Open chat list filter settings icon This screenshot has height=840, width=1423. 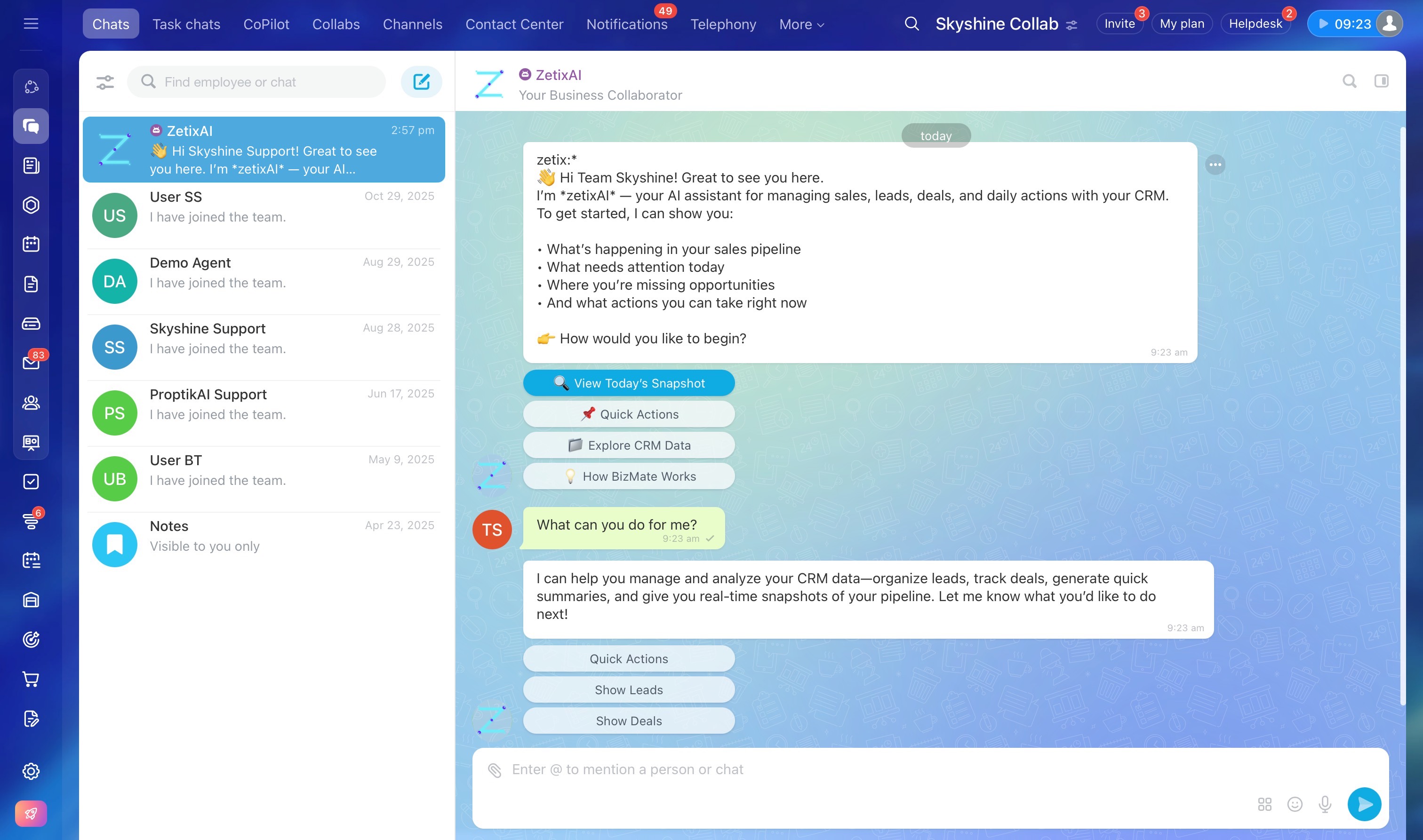point(105,82)
